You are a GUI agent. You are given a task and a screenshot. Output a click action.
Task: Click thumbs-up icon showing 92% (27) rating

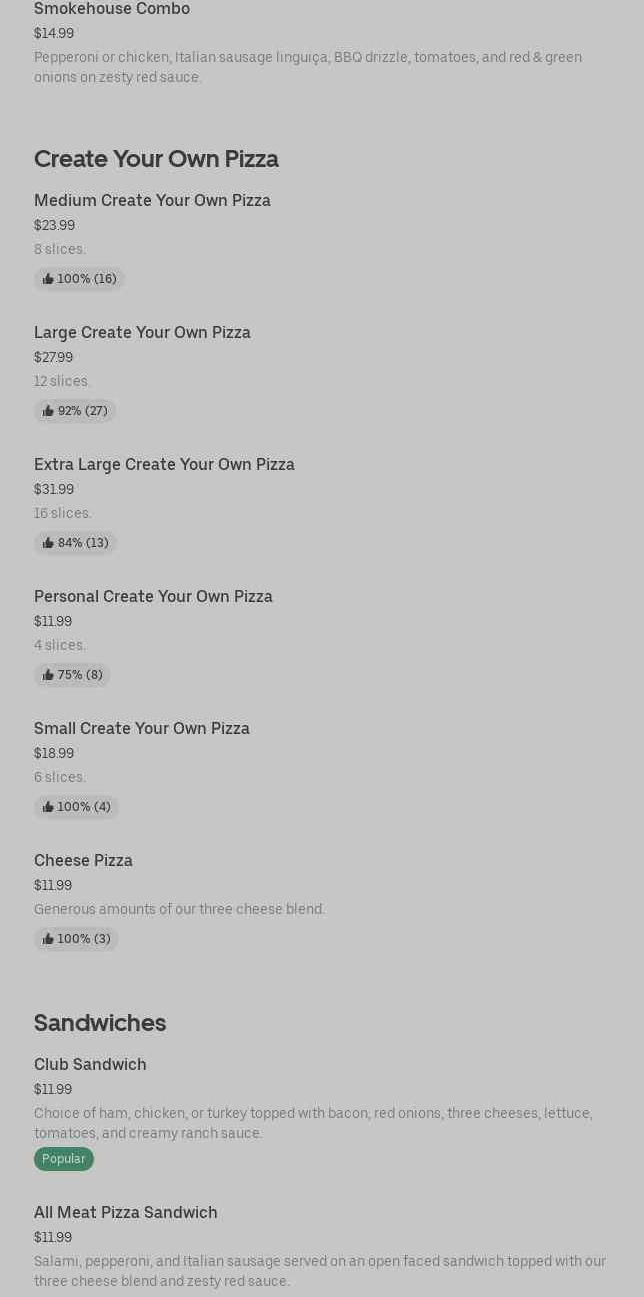pos(48,411)
